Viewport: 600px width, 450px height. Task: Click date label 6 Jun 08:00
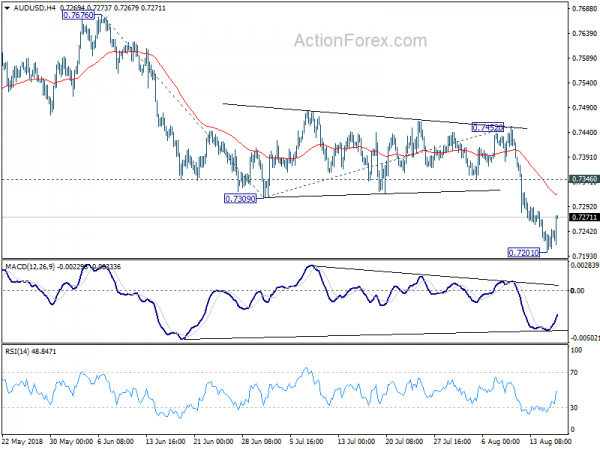(116, 442)
